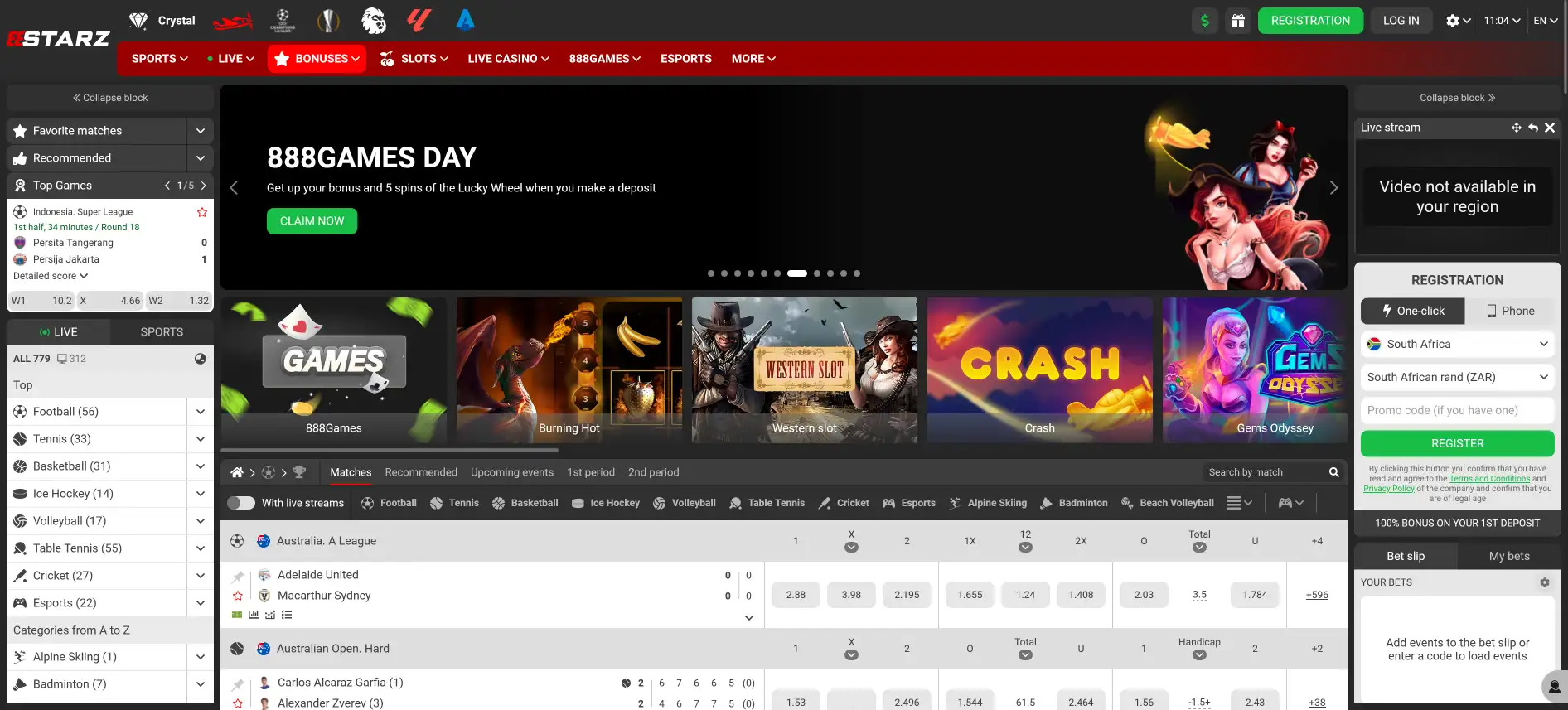This screenshot has height=710, width=1568.
Task: Click the dollar payments icon
Action: (1204, 21)
